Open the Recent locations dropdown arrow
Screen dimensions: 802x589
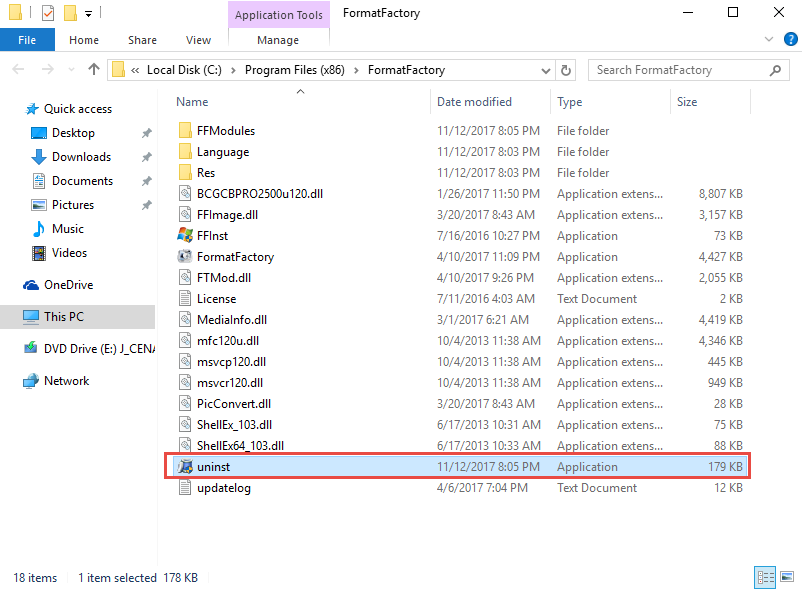click(71, 70)
